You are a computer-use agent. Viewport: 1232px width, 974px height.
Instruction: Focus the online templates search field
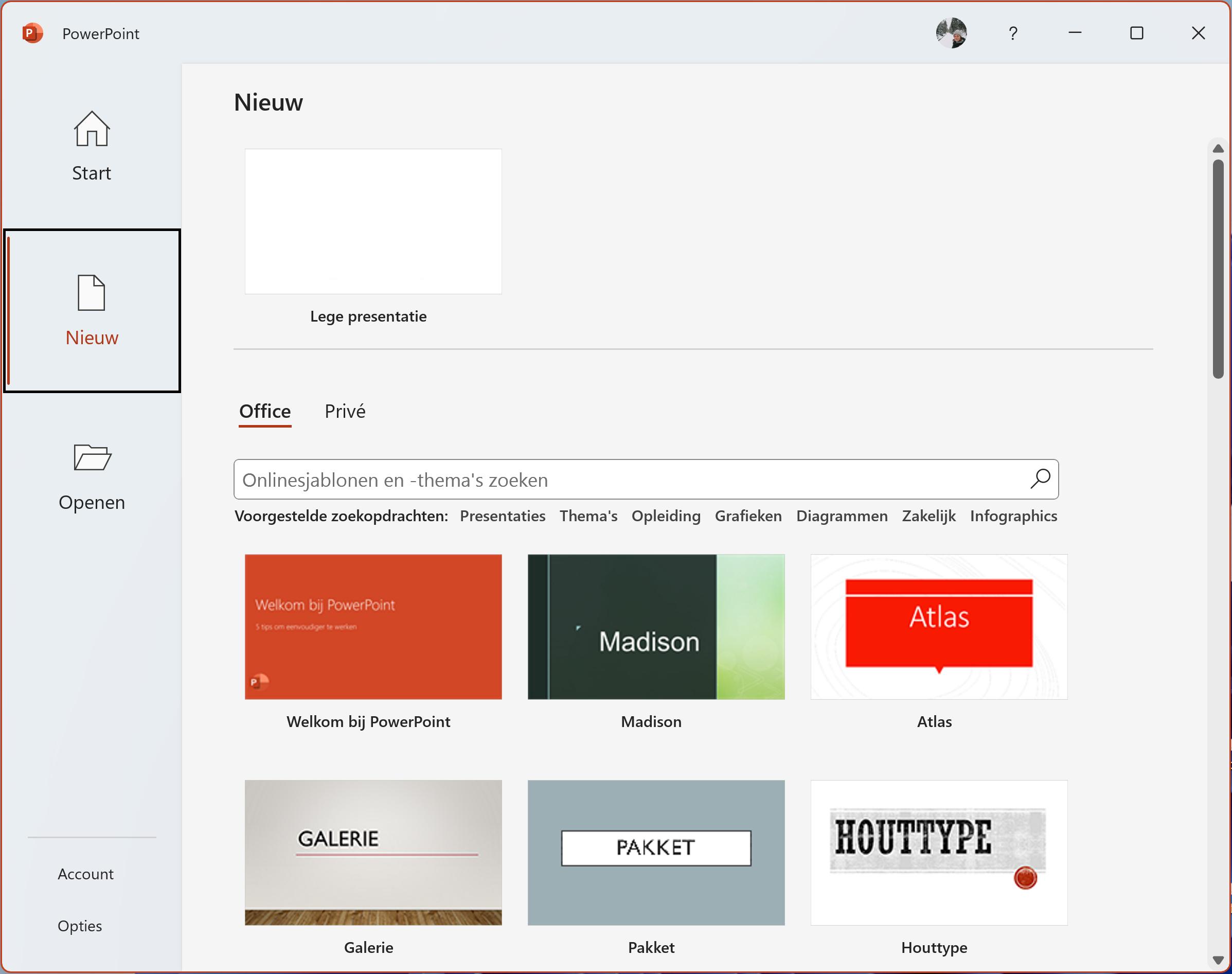627,480
